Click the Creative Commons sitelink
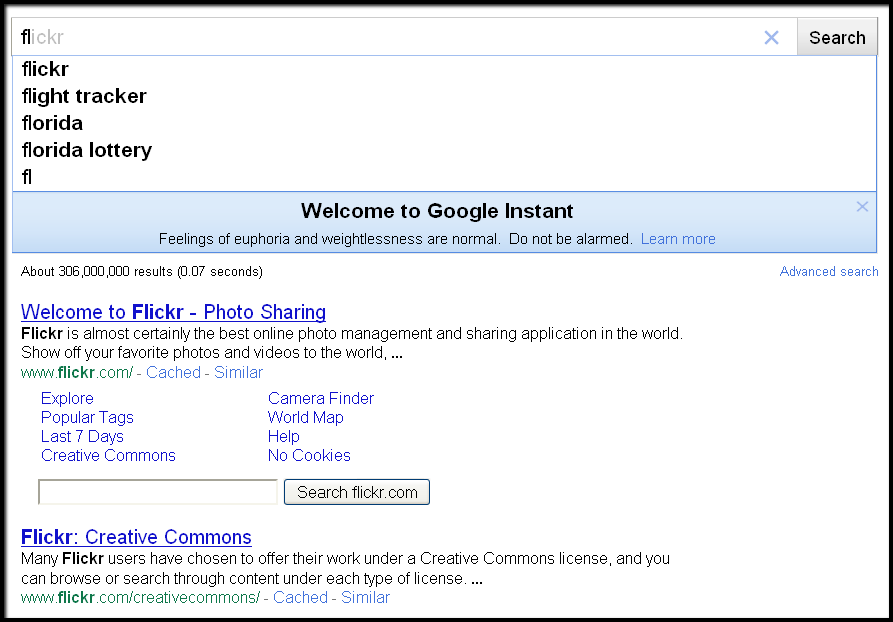Screen dimensions: 893x622 coord(108,455)
